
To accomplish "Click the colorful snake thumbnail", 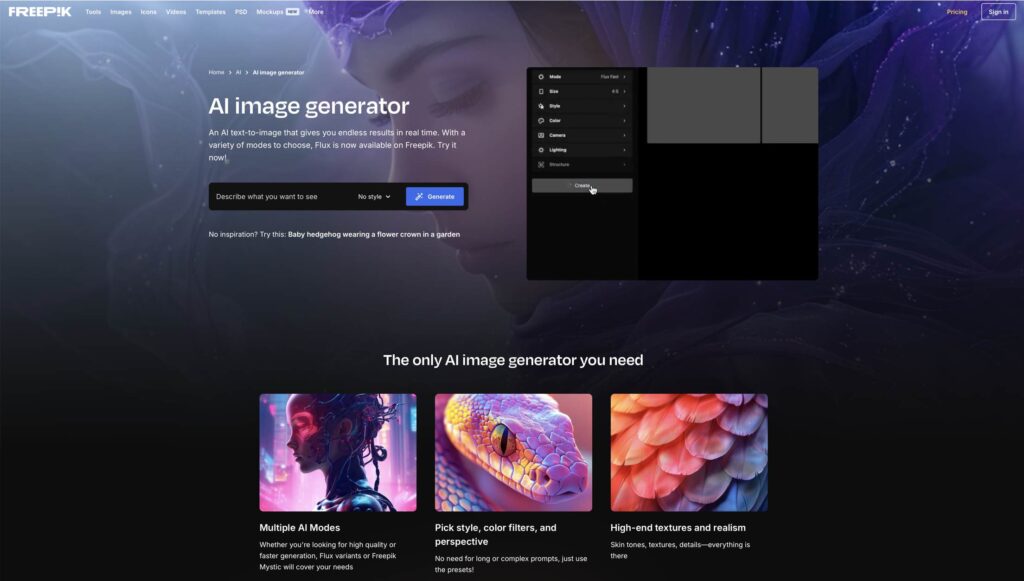I will point(513,452).
